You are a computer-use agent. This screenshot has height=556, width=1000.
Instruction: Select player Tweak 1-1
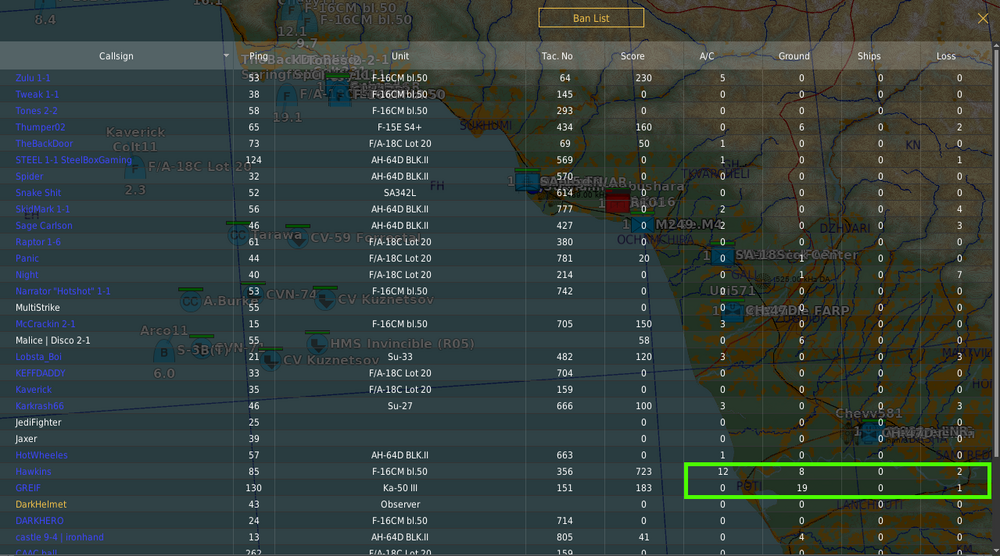(37, 94)
